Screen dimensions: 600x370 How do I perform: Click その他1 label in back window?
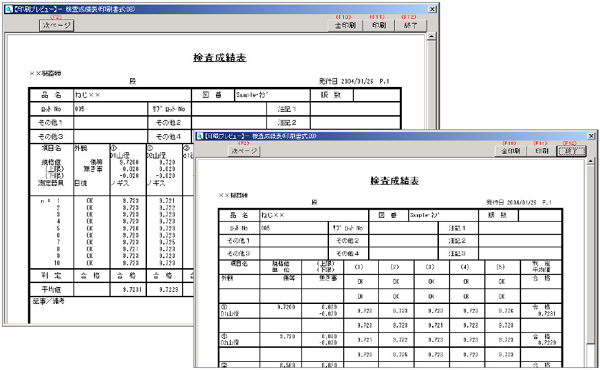coord(51,123)
